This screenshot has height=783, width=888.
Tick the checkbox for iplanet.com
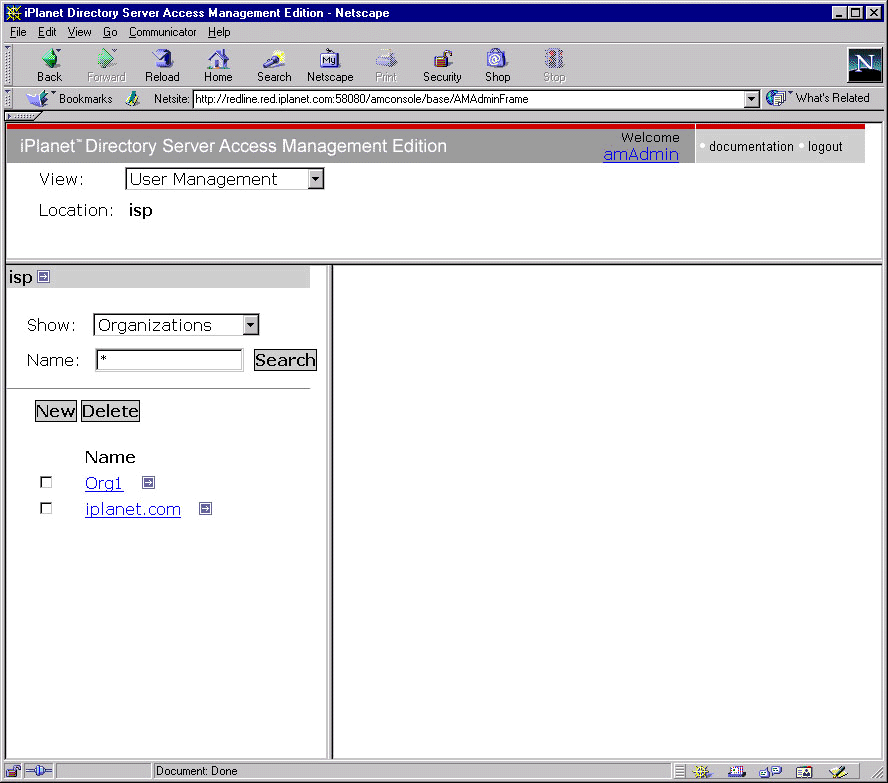point(46,508)
